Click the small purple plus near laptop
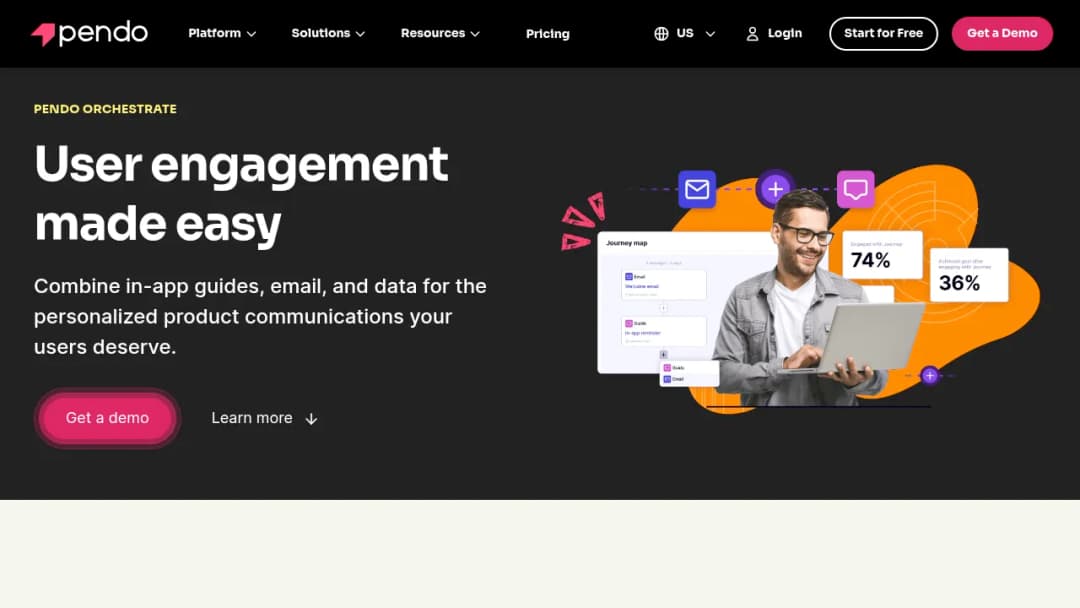1080x608 pixels. [930, 375]
